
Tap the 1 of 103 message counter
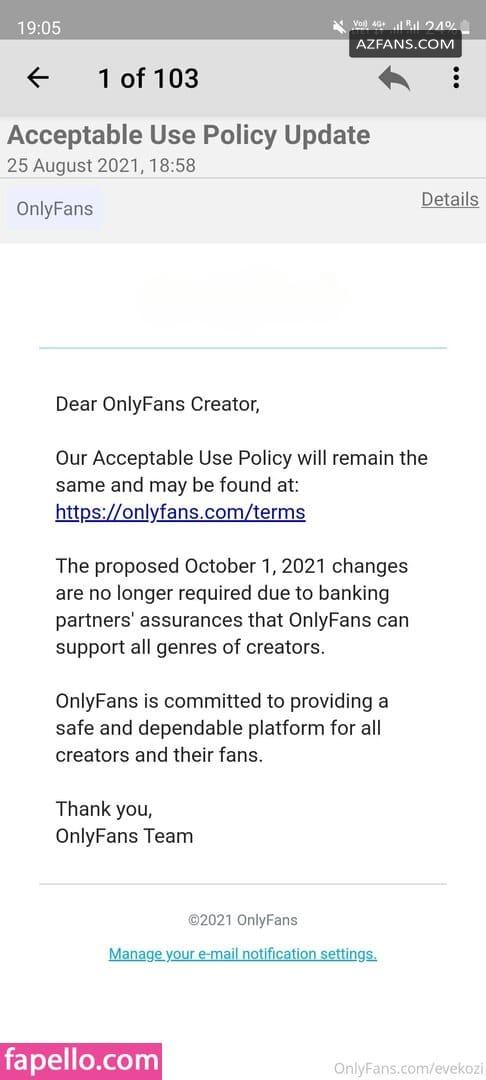click(x=148, y=79)
